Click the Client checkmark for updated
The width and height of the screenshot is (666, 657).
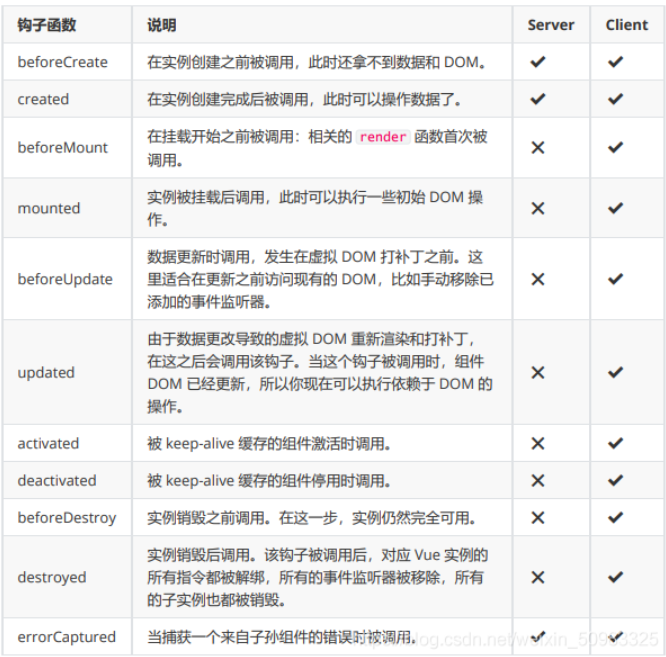pos(615,372)
